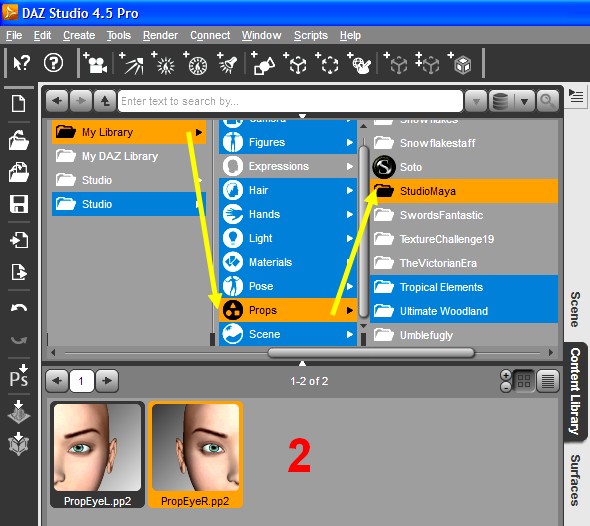Image resolution: width=590 pixels, height=526 pixels.
Task: Open the Scripts menu
Action: [x=311, y=35]
